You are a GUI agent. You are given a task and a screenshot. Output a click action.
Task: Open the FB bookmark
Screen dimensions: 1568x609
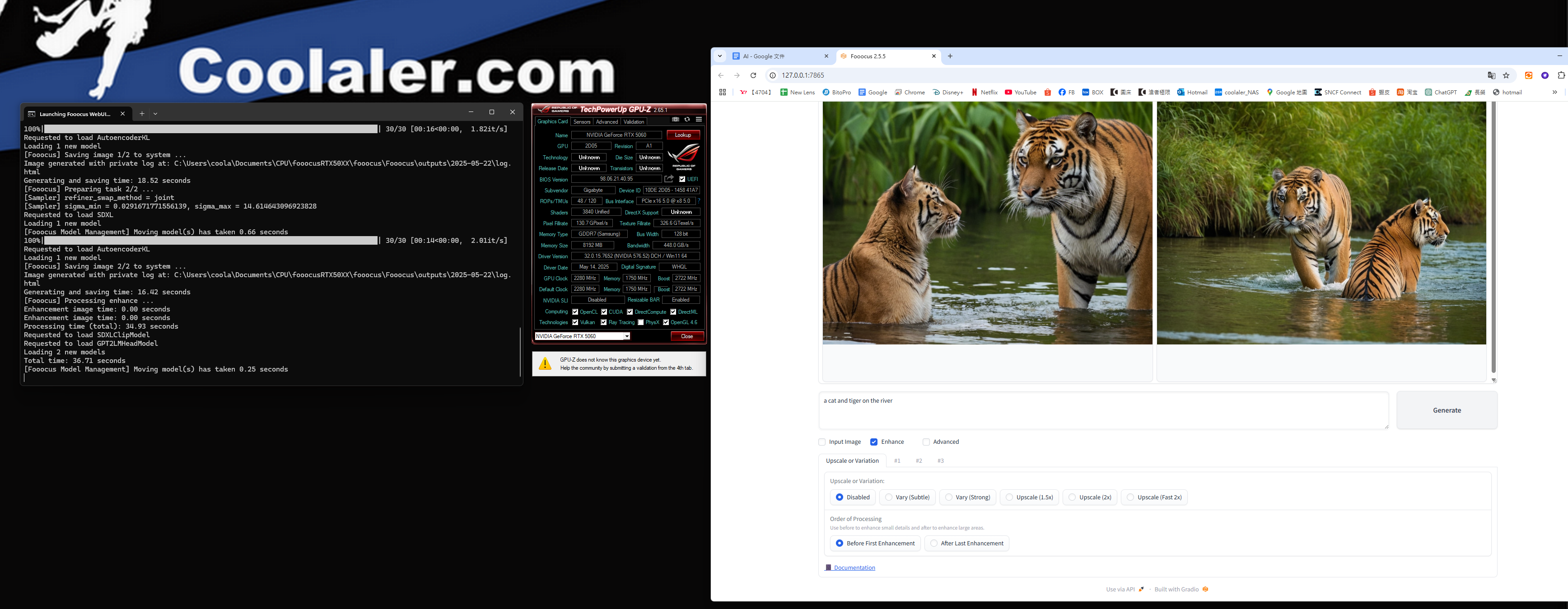(1066, 93)
